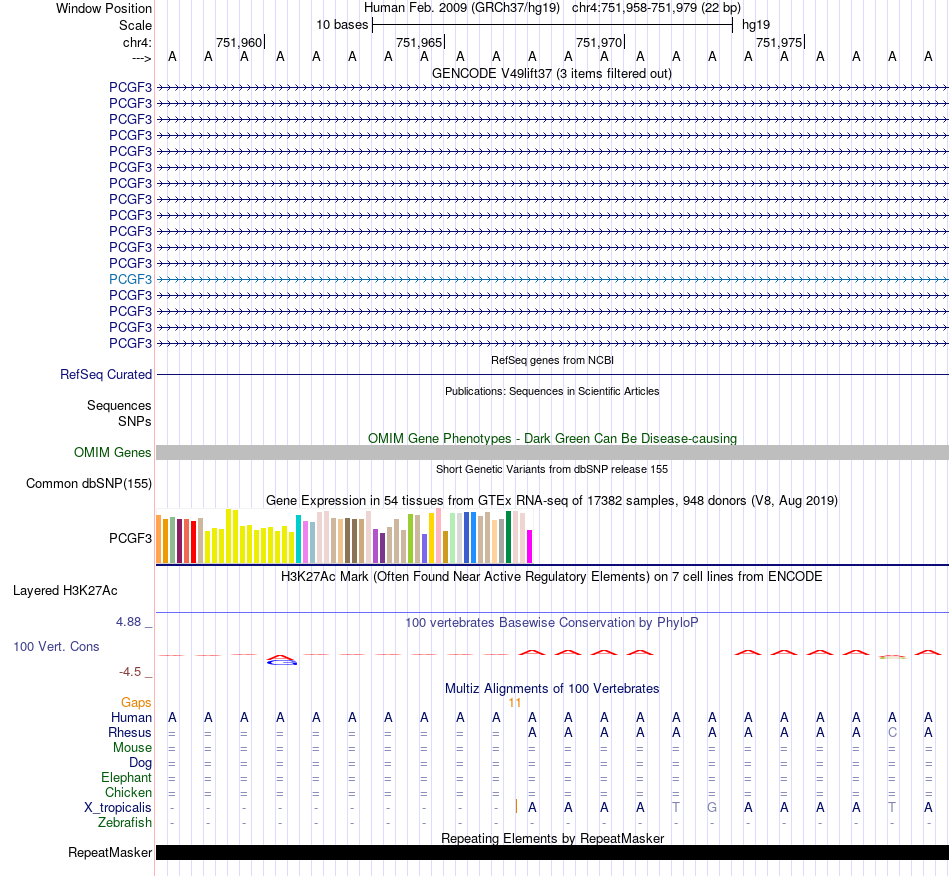
Task: Click the Zebrafish species label
Action: tap(125, 822)
